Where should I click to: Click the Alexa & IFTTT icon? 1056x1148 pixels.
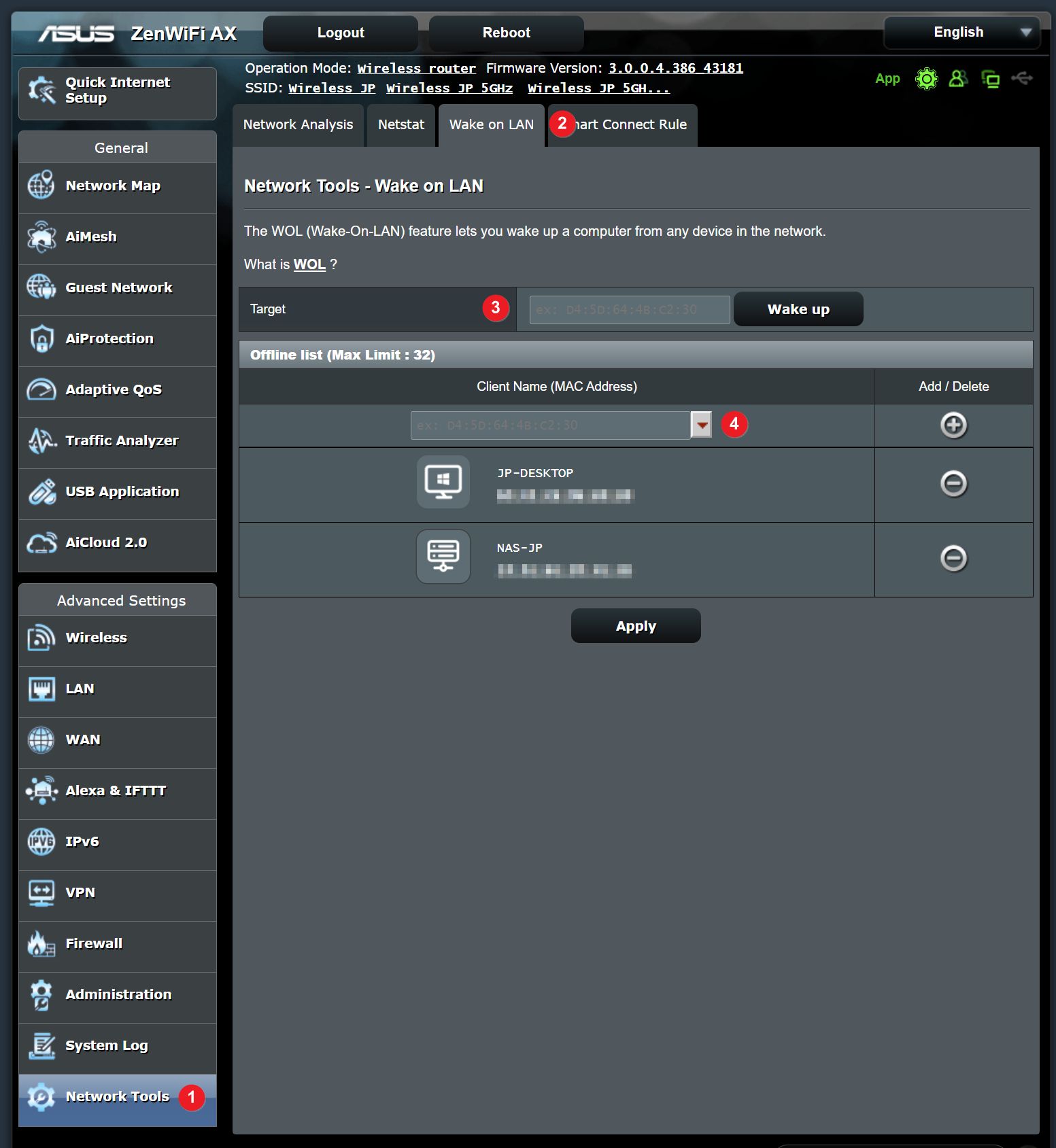point(41,790)
